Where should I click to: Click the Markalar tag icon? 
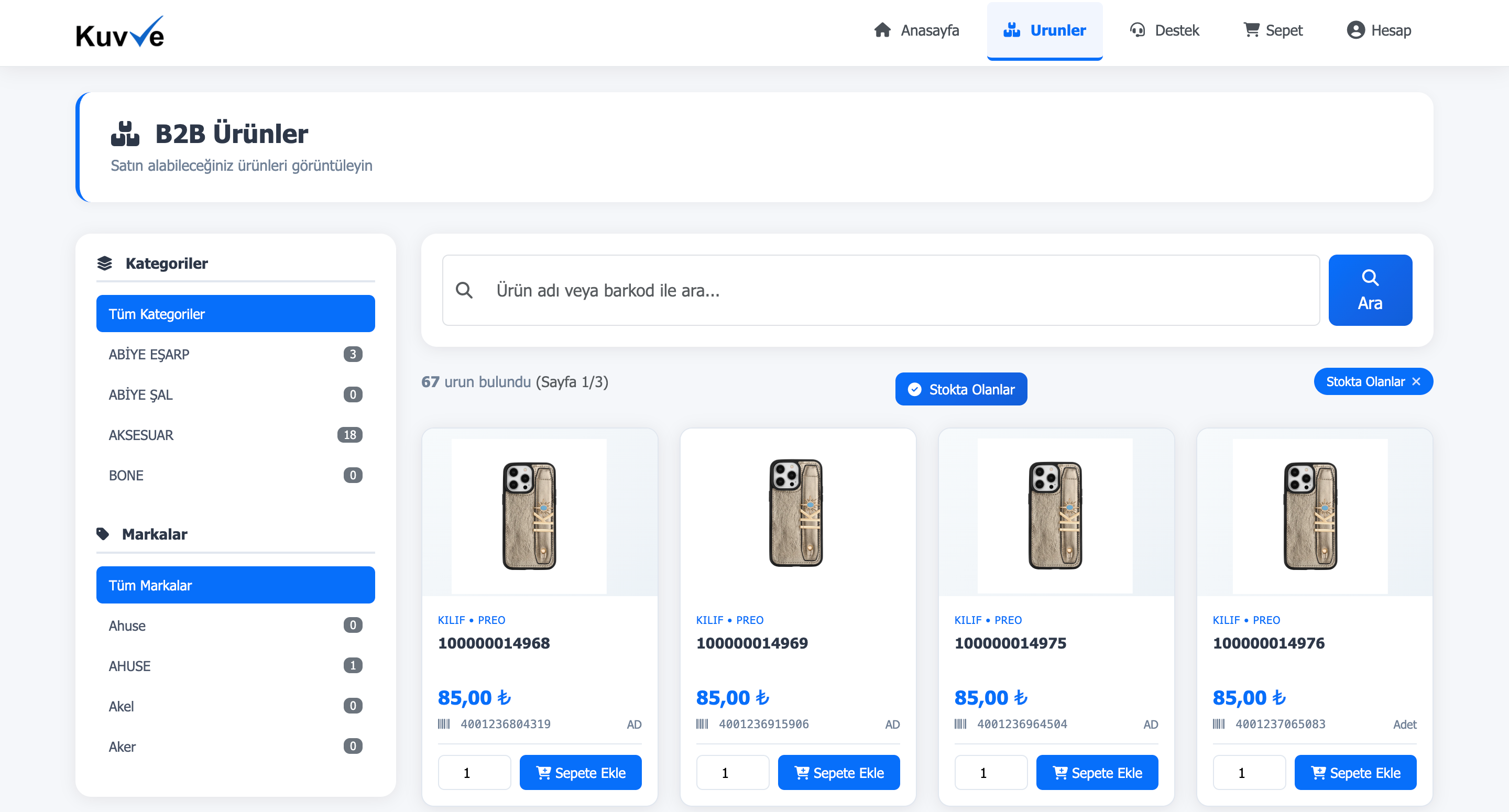103,534
